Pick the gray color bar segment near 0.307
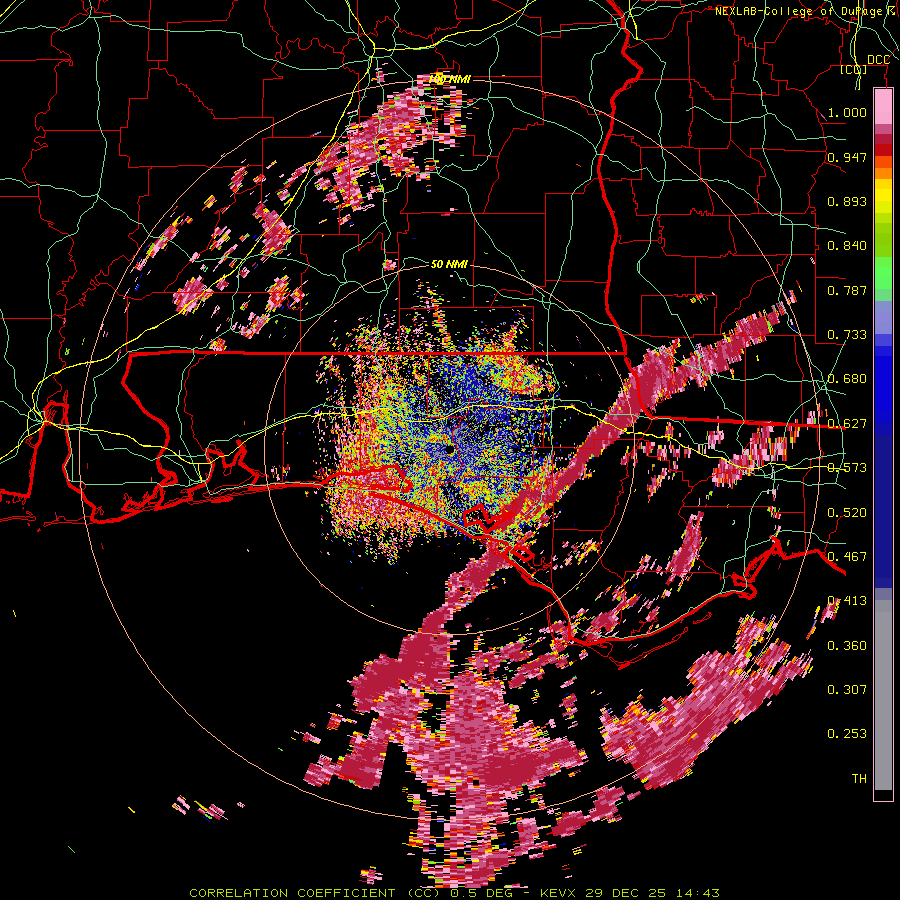900x900 pixels. coord(883,695)
